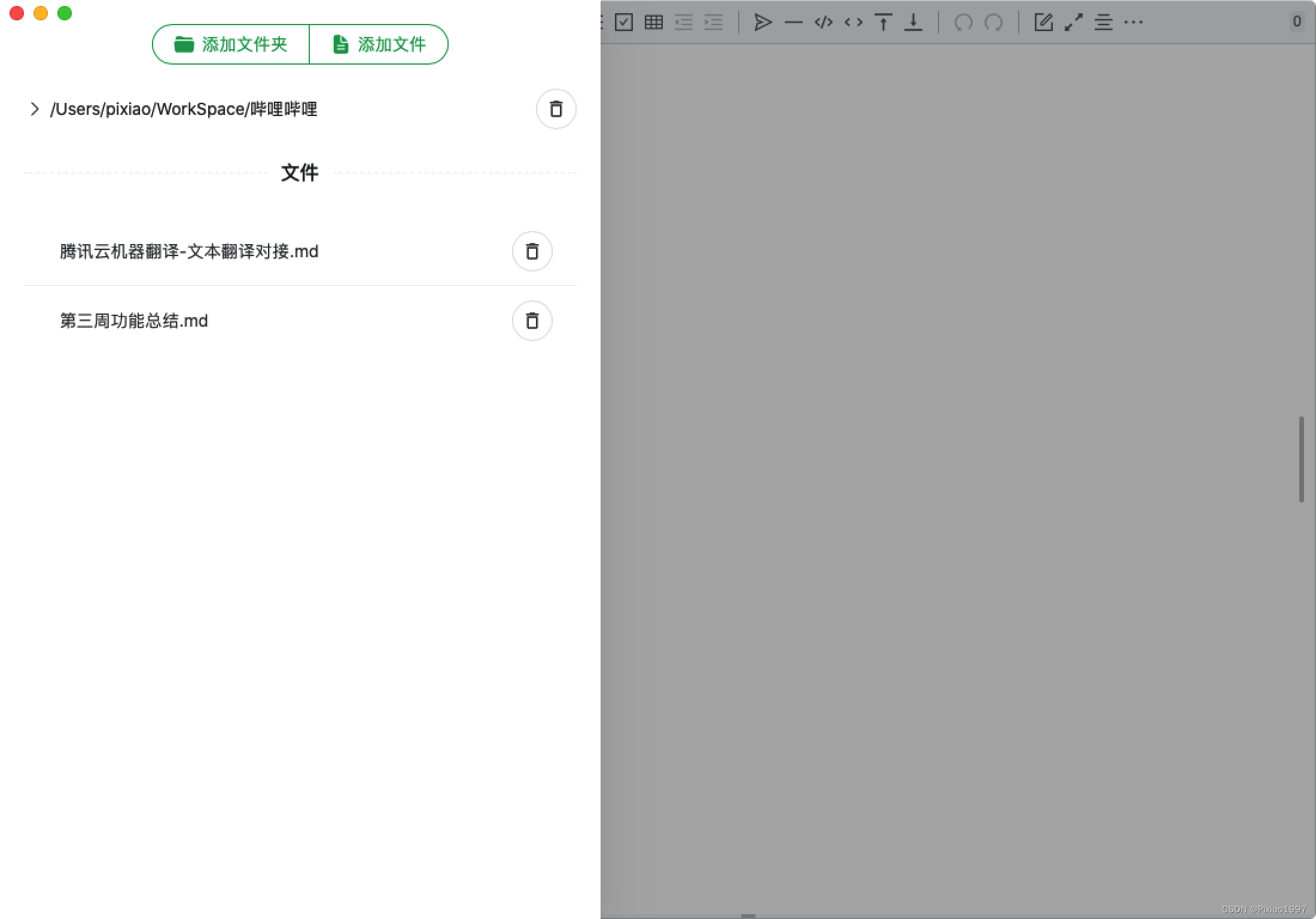The image size is (1316, 919).
Task: Open the more options ellipsis menu
Action: [x=1133, y=23]
